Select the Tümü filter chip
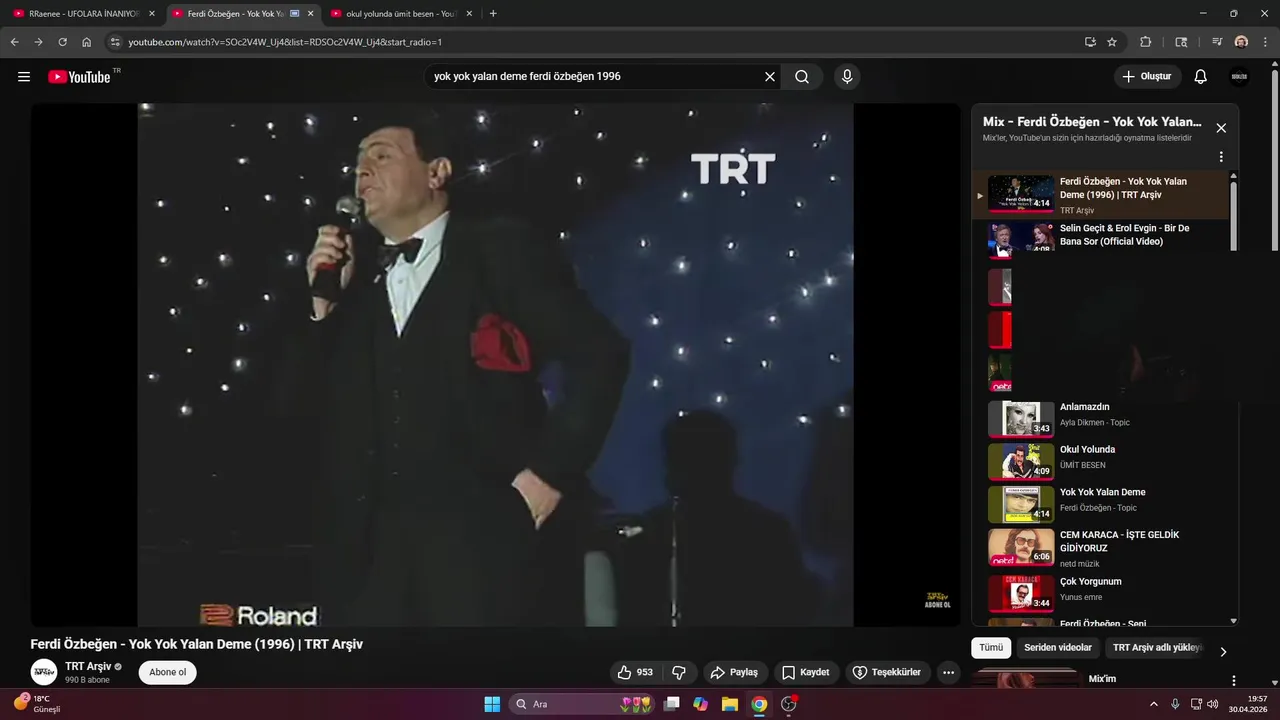 tap(991, 648)
